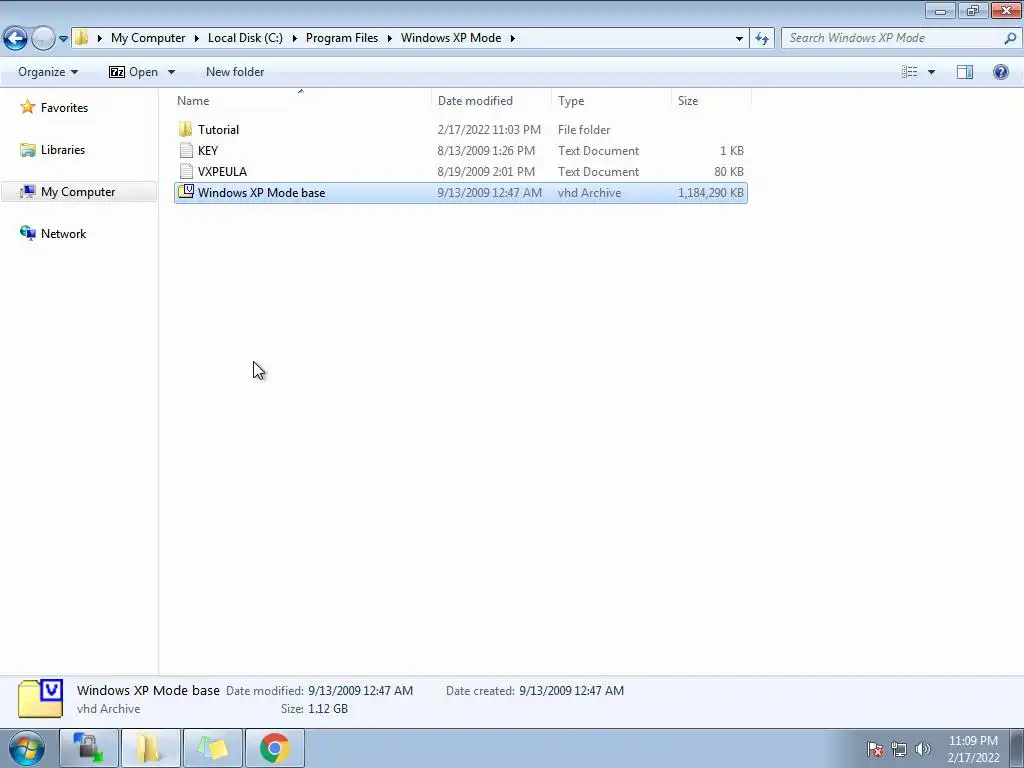1024x768 pixels.
Task: Click the folder icon in address bar
Action: [81, 37]
